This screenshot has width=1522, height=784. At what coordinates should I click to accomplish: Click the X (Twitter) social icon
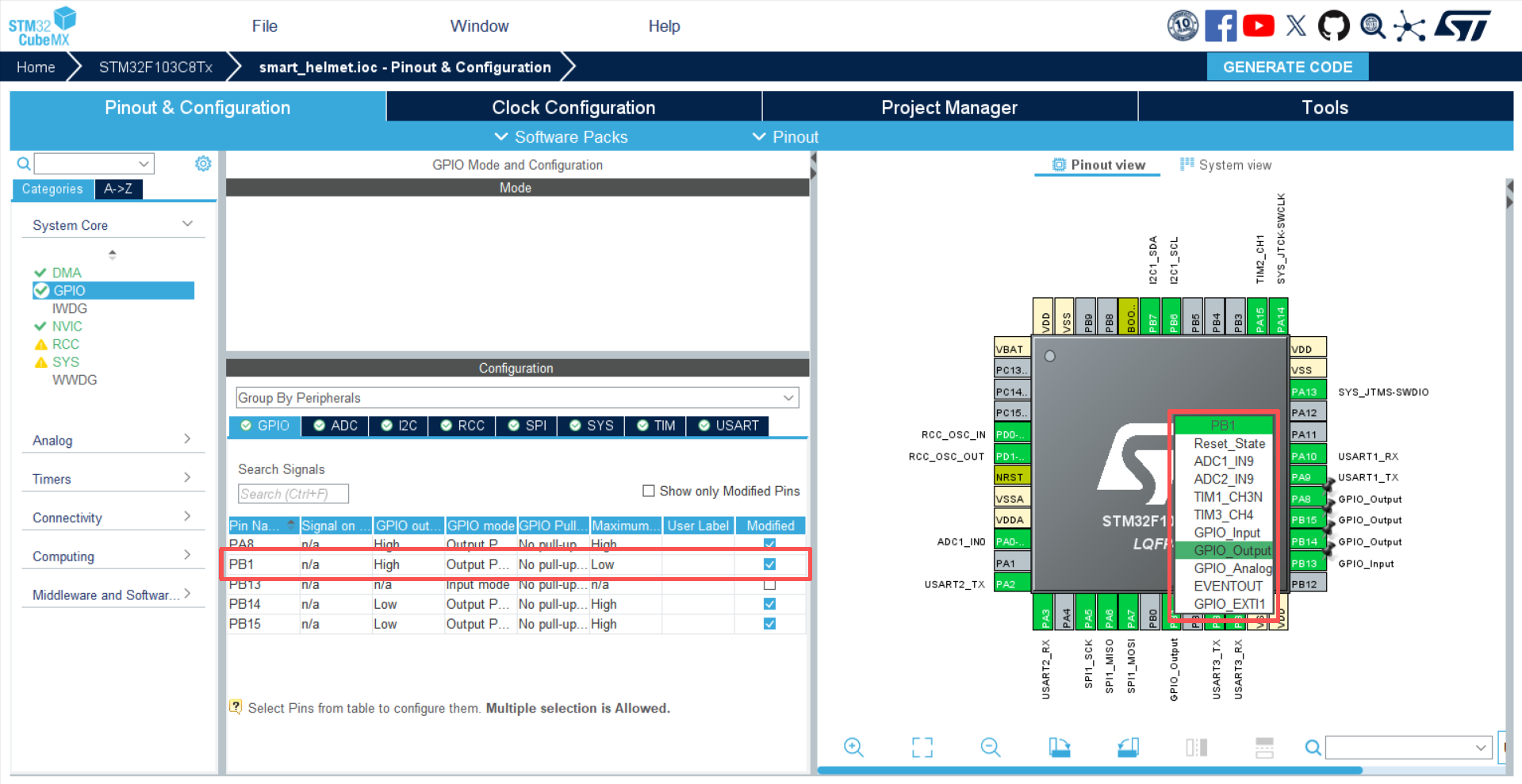[1296, 26]
